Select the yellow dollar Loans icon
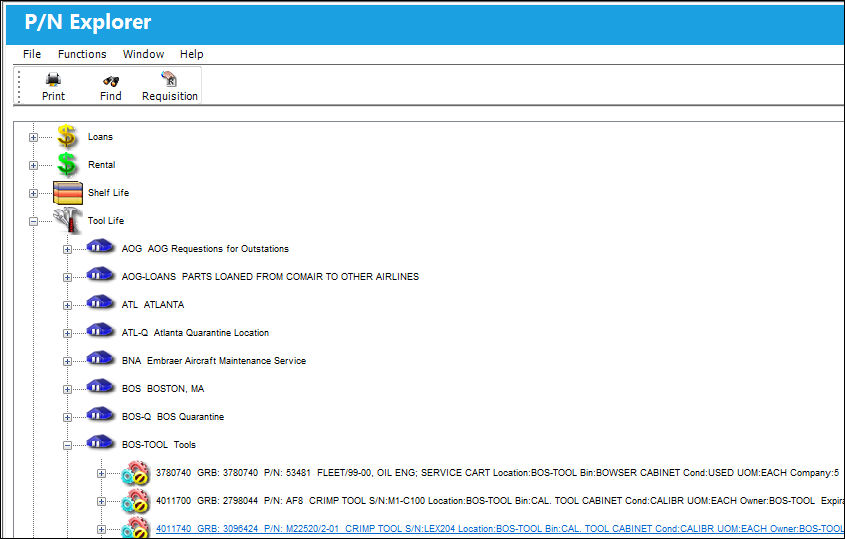Image resolution: width=845 pixels, height=539 pixels. (67, 136)
